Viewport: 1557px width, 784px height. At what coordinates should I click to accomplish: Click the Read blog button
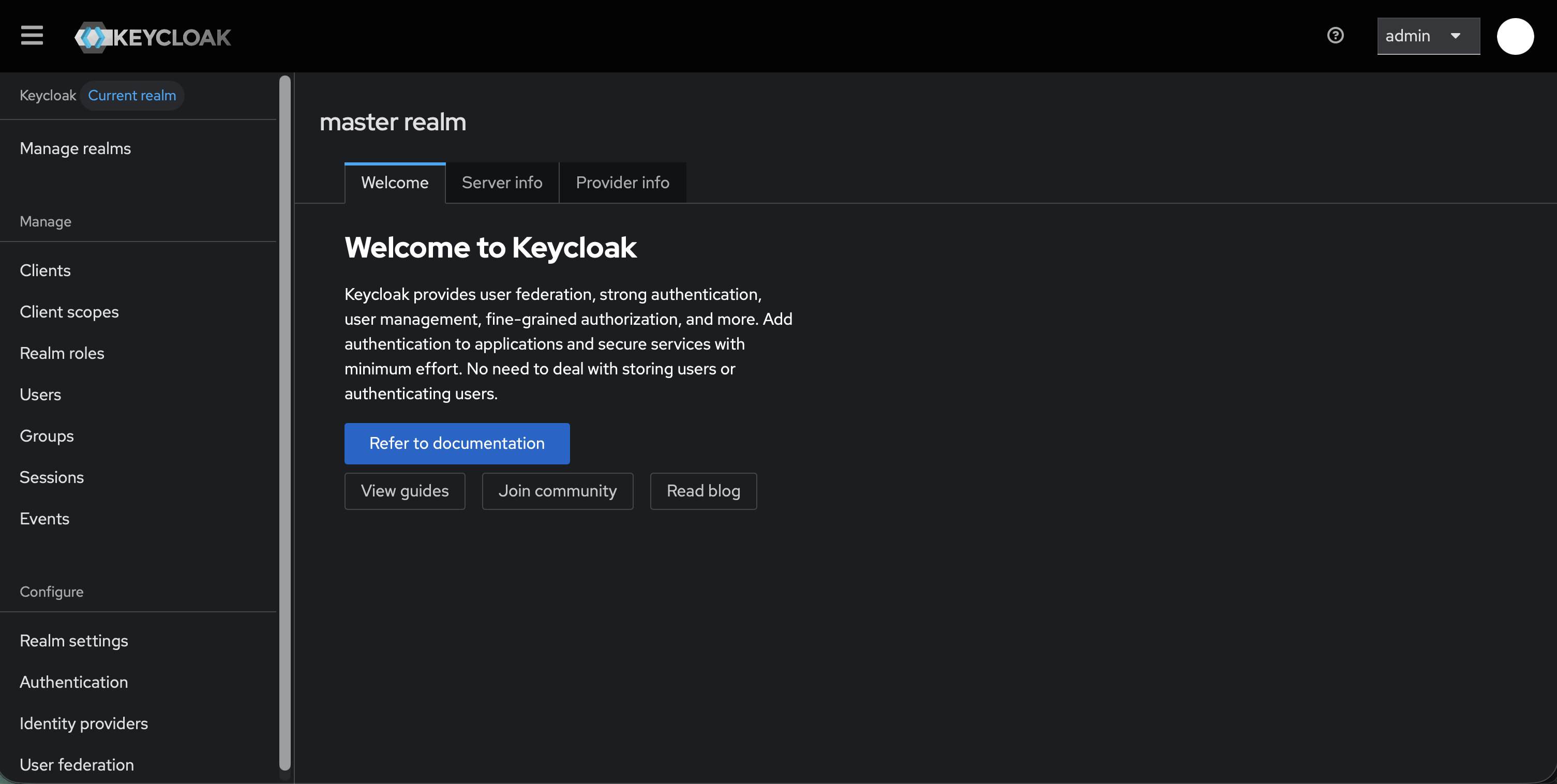pos(703,491)
